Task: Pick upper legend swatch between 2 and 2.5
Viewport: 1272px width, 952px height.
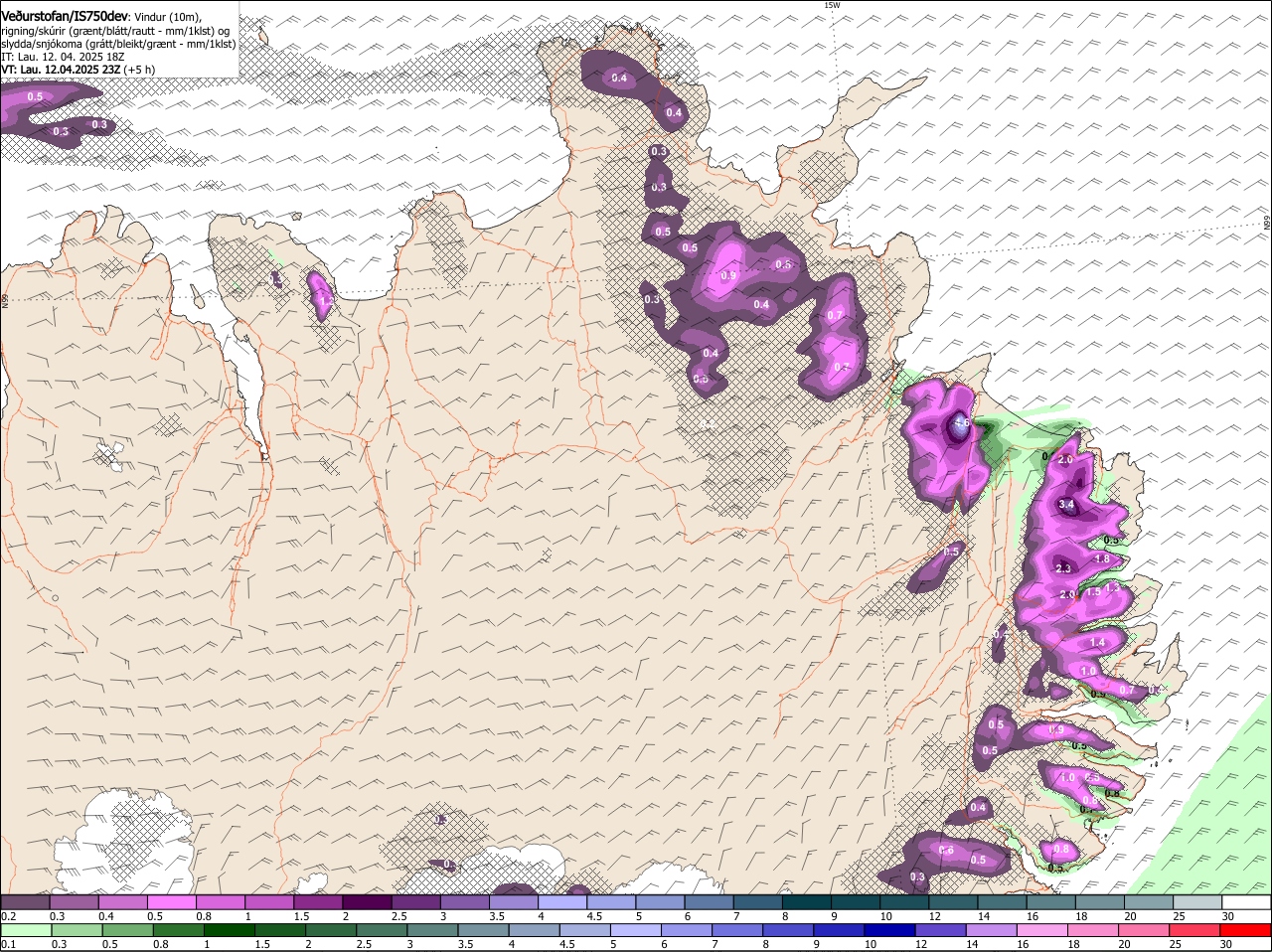Action: coord(367,902)
